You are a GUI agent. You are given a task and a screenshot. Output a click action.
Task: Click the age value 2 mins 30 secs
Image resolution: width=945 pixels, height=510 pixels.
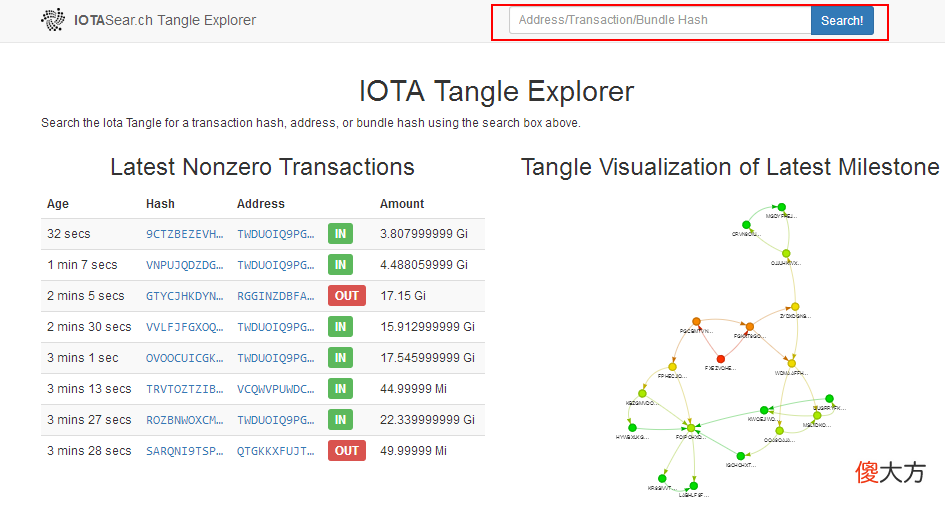click(x=89, y=327)
